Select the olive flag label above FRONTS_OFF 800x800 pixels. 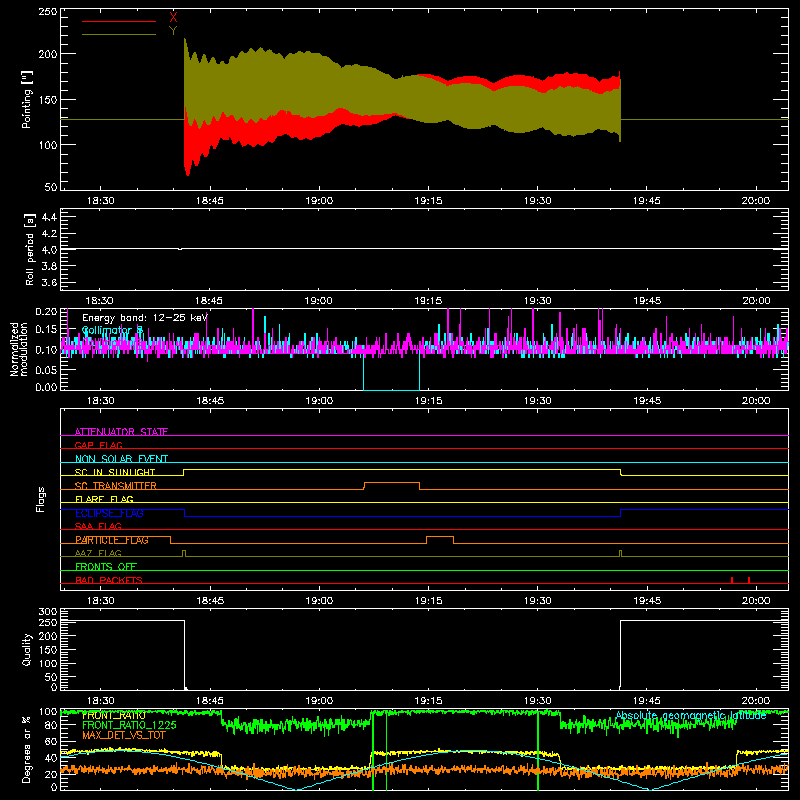coord(98,553)
